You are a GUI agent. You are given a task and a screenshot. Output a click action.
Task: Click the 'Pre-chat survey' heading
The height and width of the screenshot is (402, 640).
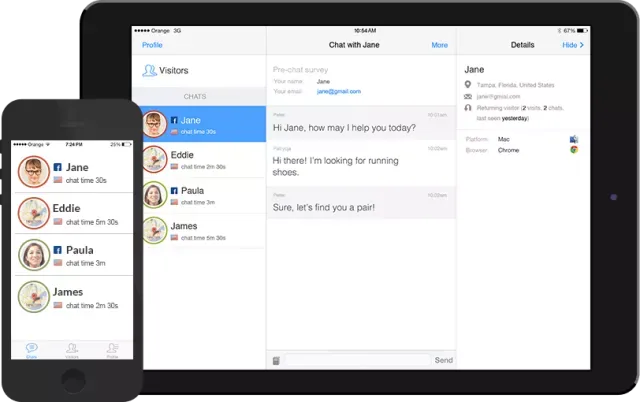pyautogui.click(x=300, y=70)
